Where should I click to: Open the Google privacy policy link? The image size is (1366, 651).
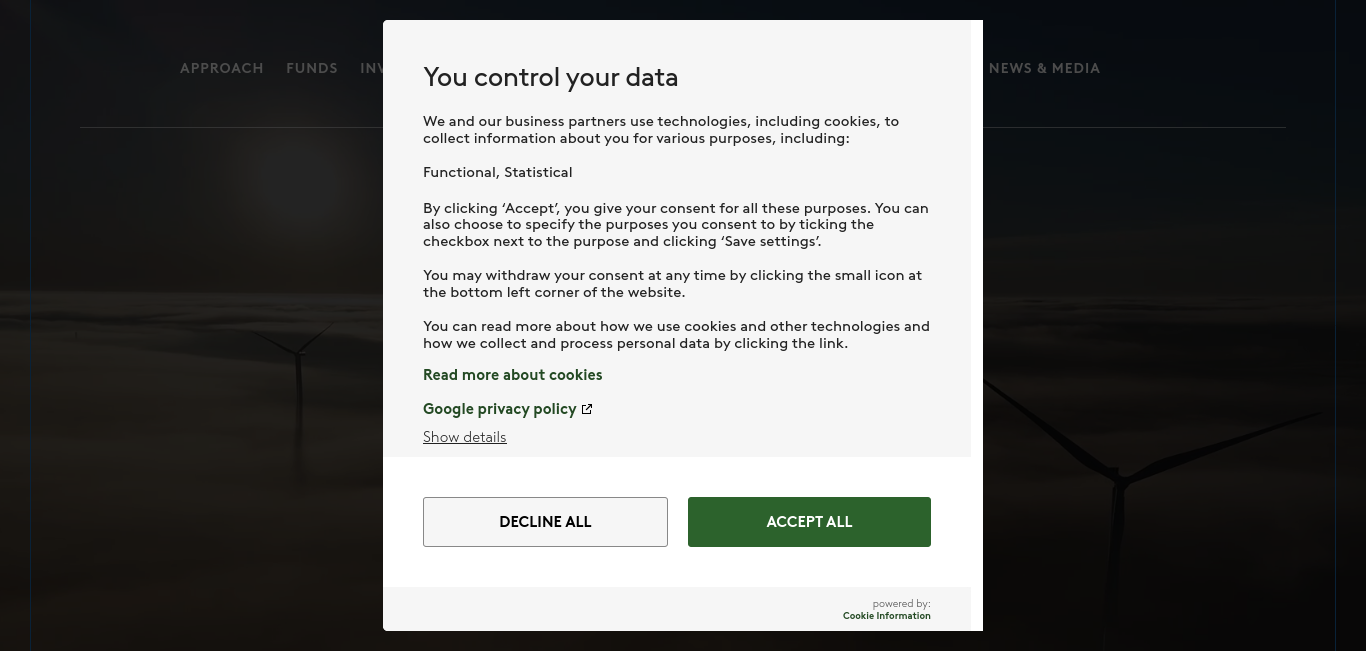500,409
